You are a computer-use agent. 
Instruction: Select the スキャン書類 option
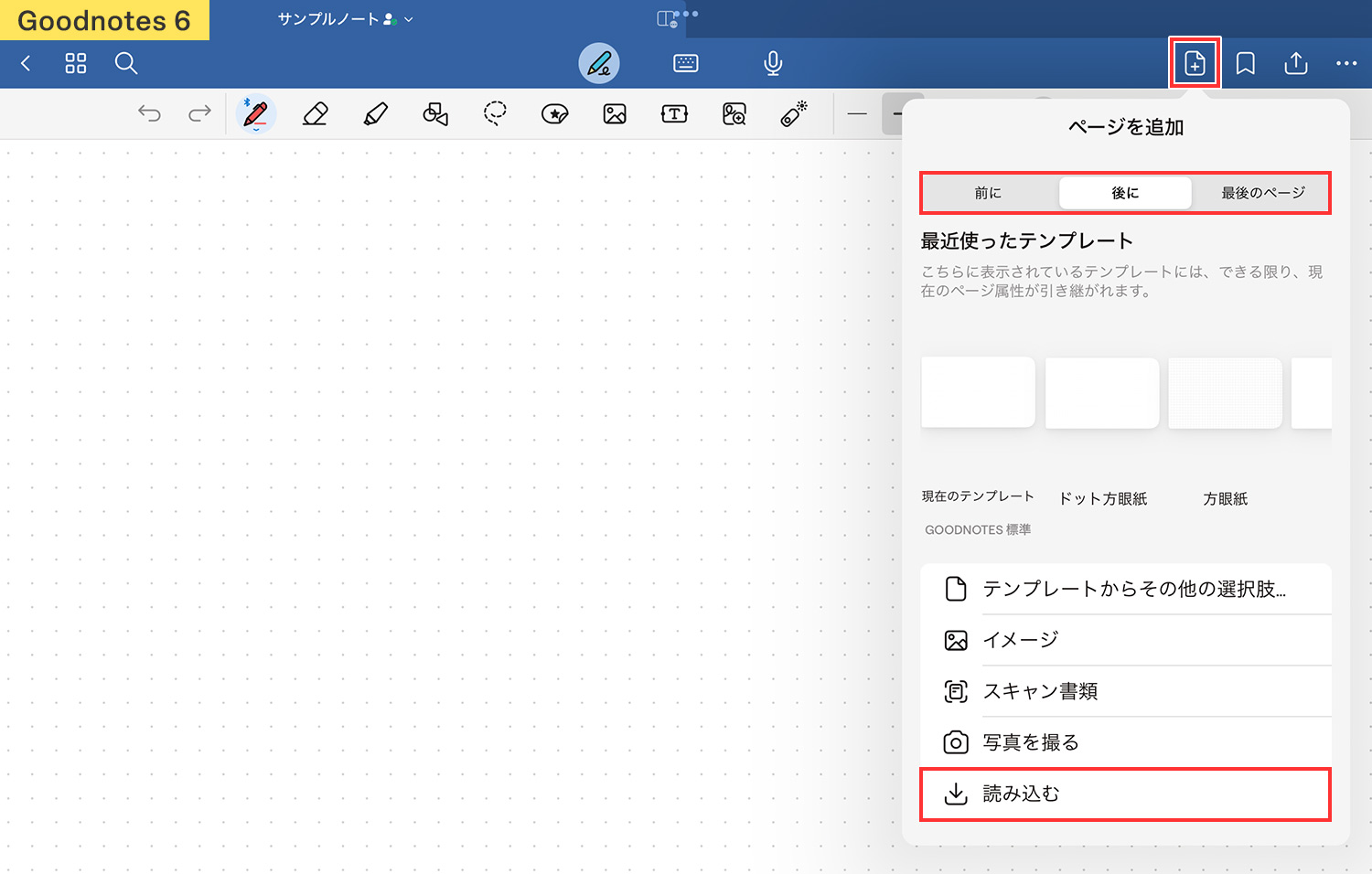[x=1125, y=691]
